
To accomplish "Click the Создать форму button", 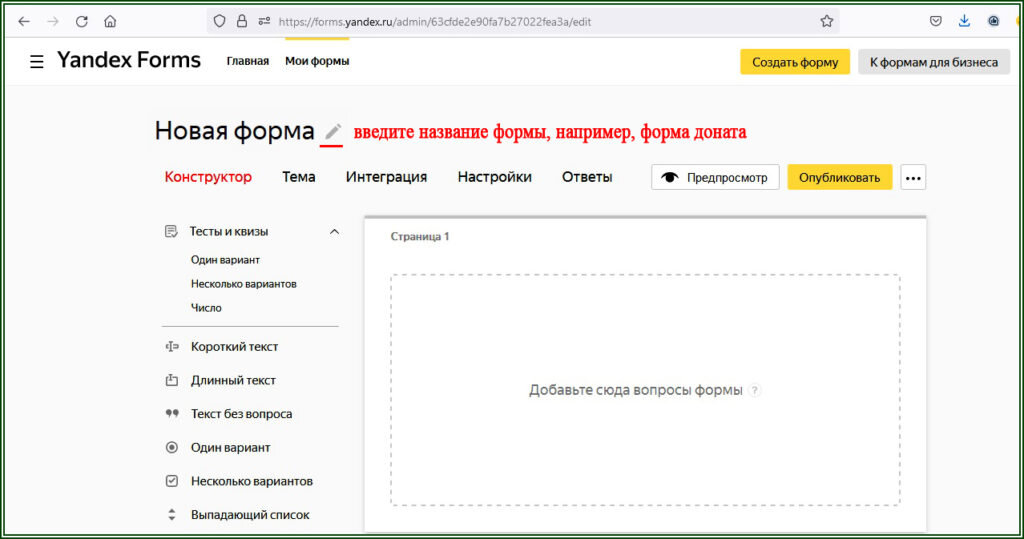I will click(x=795, y=62).
